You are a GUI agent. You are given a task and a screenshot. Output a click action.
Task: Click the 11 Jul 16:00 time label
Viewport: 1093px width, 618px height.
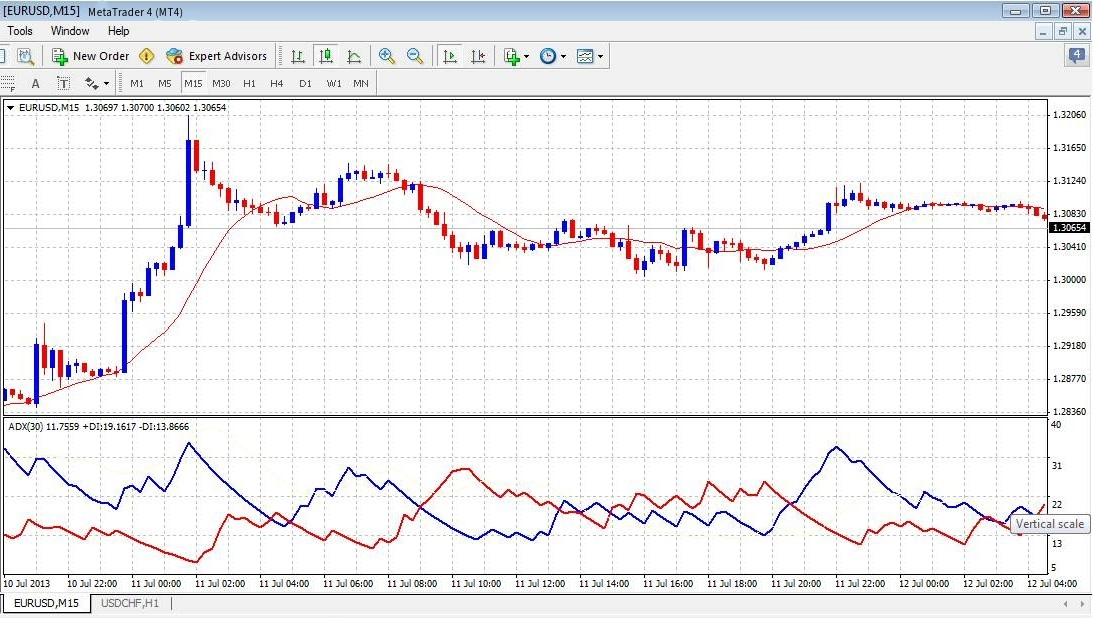pyautogui.click(x=668, y=584)
